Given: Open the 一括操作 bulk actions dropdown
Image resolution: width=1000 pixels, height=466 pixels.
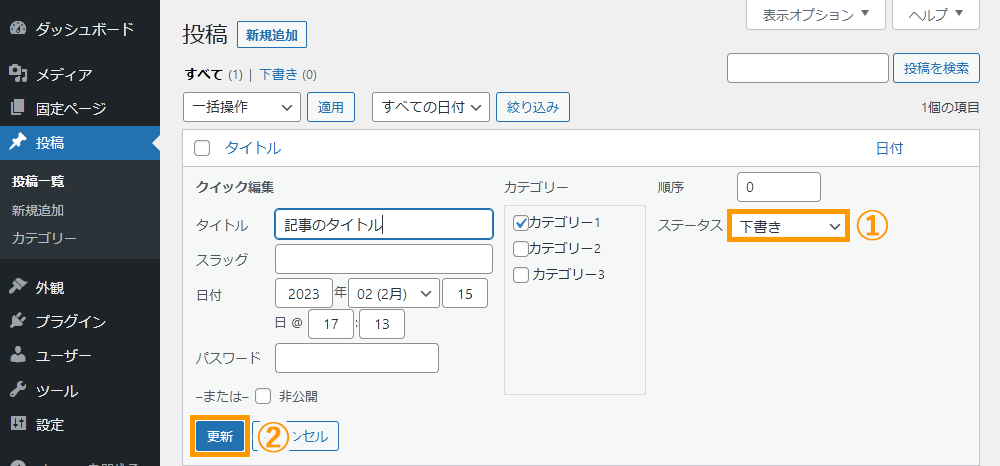Looking at the screenshot, I should click(242, 107).
